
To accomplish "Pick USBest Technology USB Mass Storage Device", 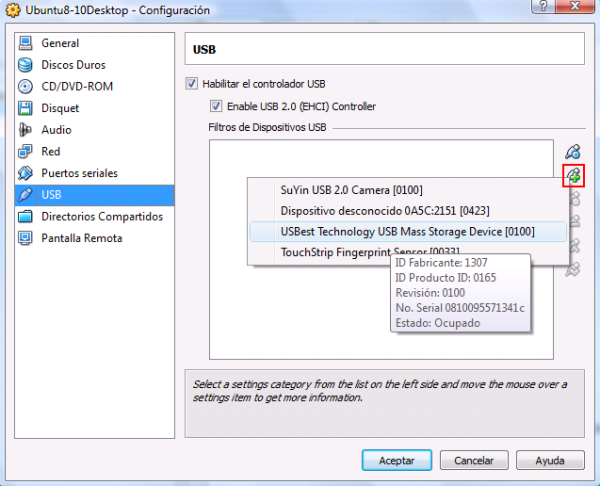I will [407, 232].
